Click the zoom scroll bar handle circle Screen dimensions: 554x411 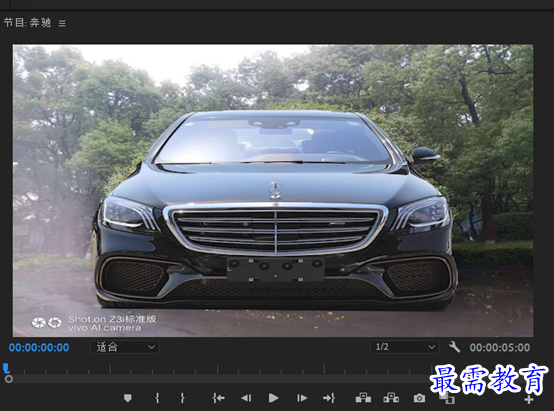9,379
